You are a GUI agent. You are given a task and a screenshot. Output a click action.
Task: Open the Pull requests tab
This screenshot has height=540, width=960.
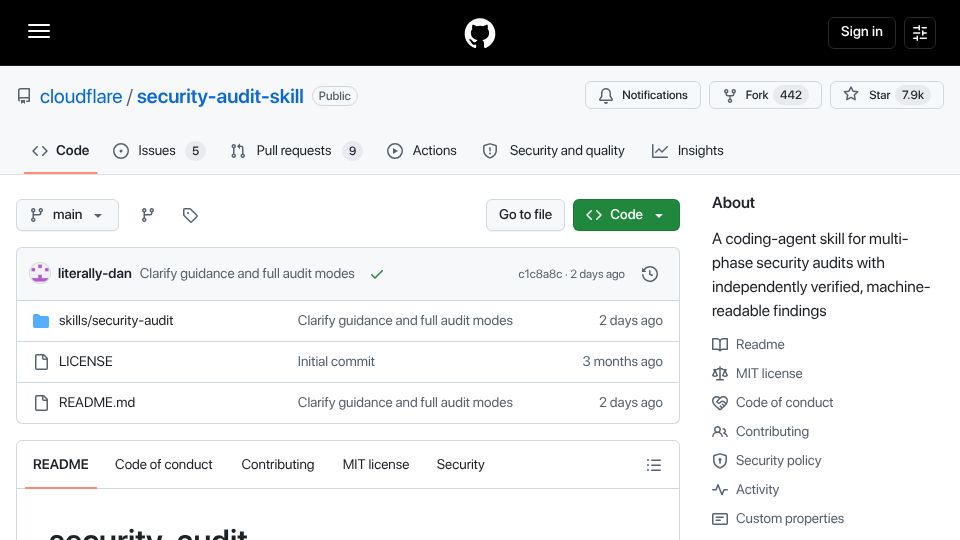(296, 151)
